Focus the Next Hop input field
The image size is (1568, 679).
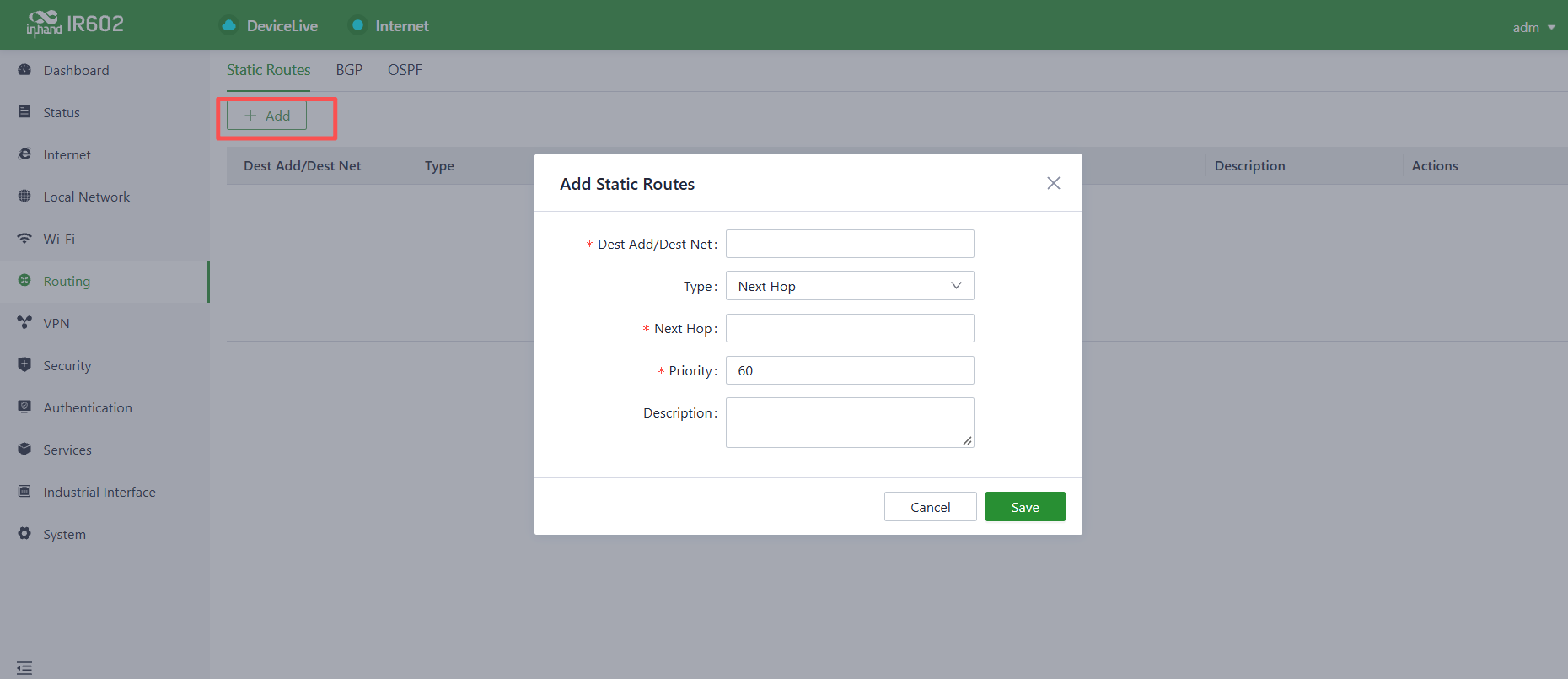850,328
